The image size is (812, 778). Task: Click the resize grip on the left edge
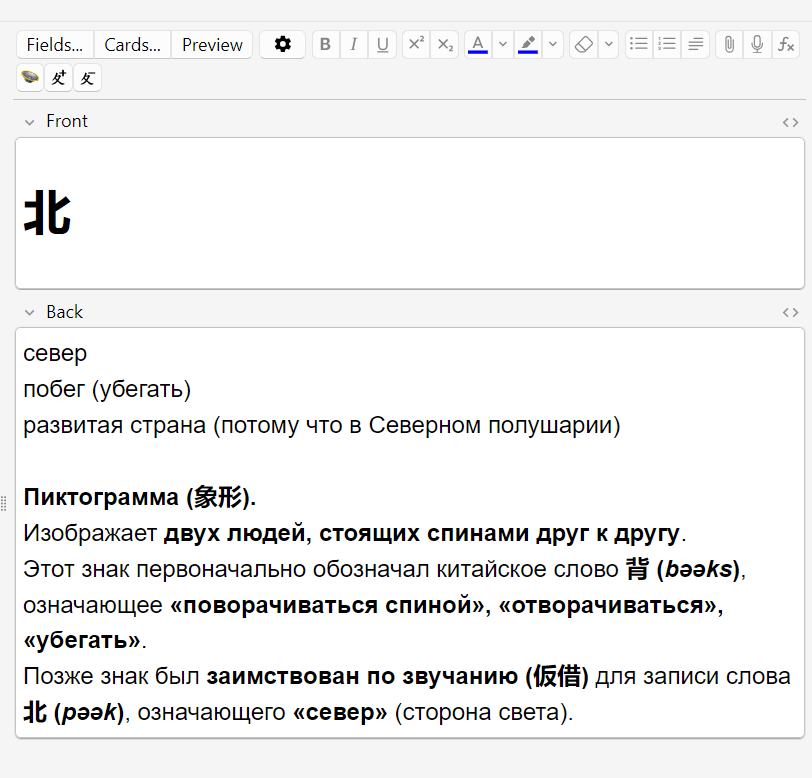click(x=4, y=503)
